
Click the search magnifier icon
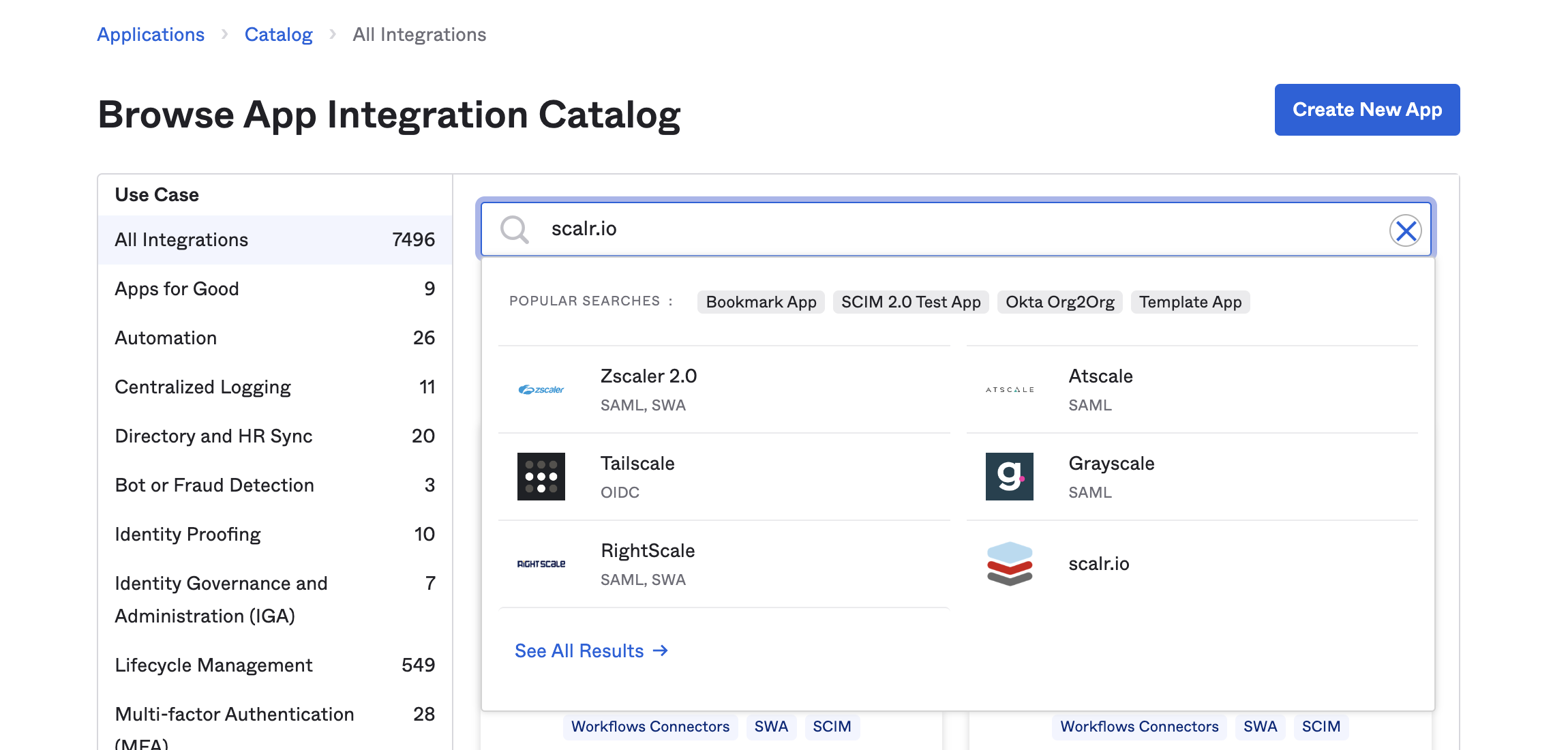[x=515, y=230]
